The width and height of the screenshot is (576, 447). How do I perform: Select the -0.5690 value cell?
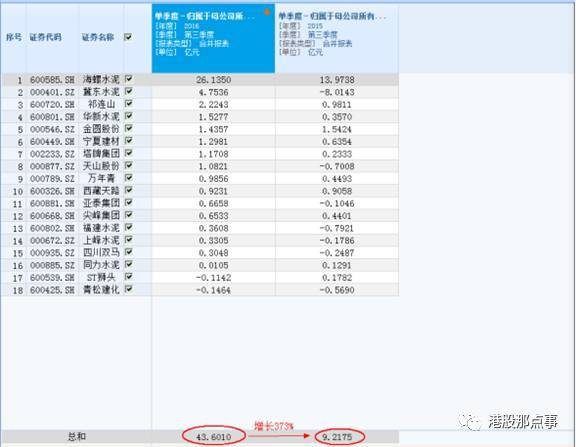click(337, 290)
